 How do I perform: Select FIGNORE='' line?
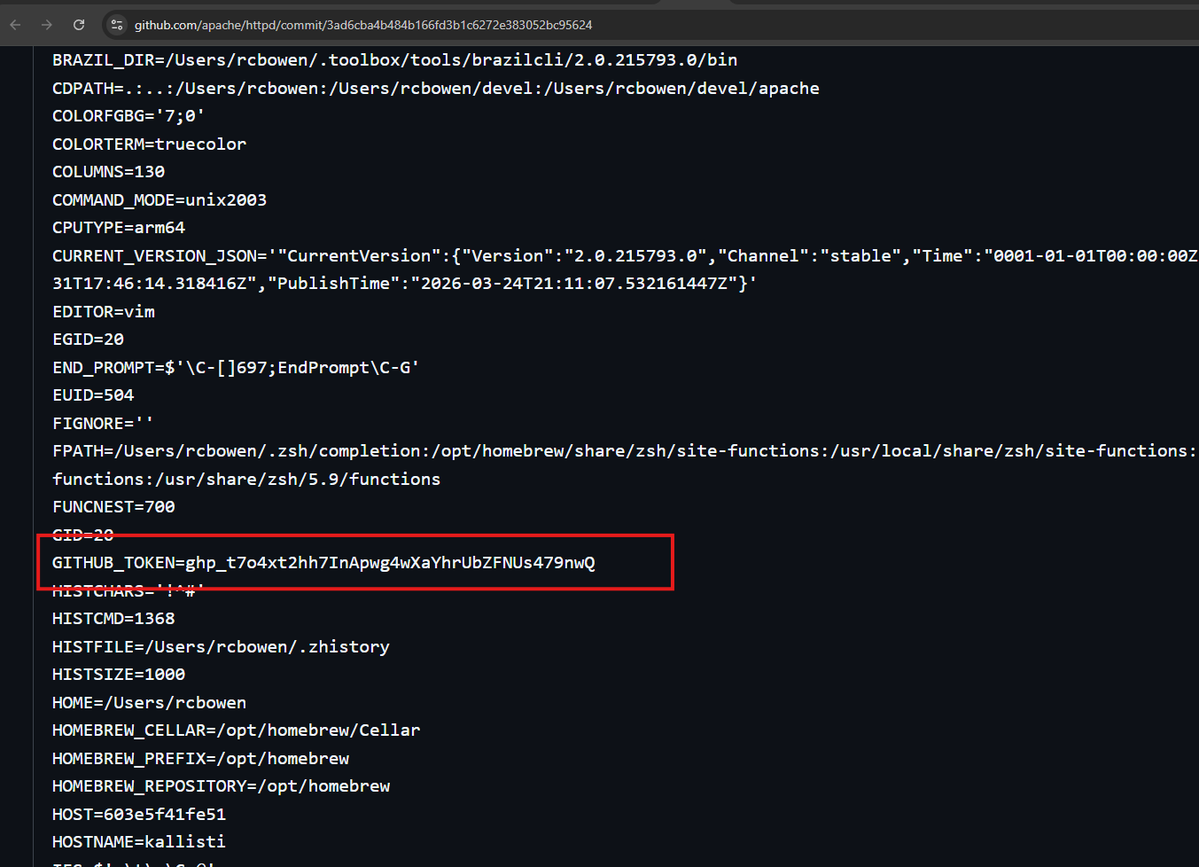click(102, 423)
